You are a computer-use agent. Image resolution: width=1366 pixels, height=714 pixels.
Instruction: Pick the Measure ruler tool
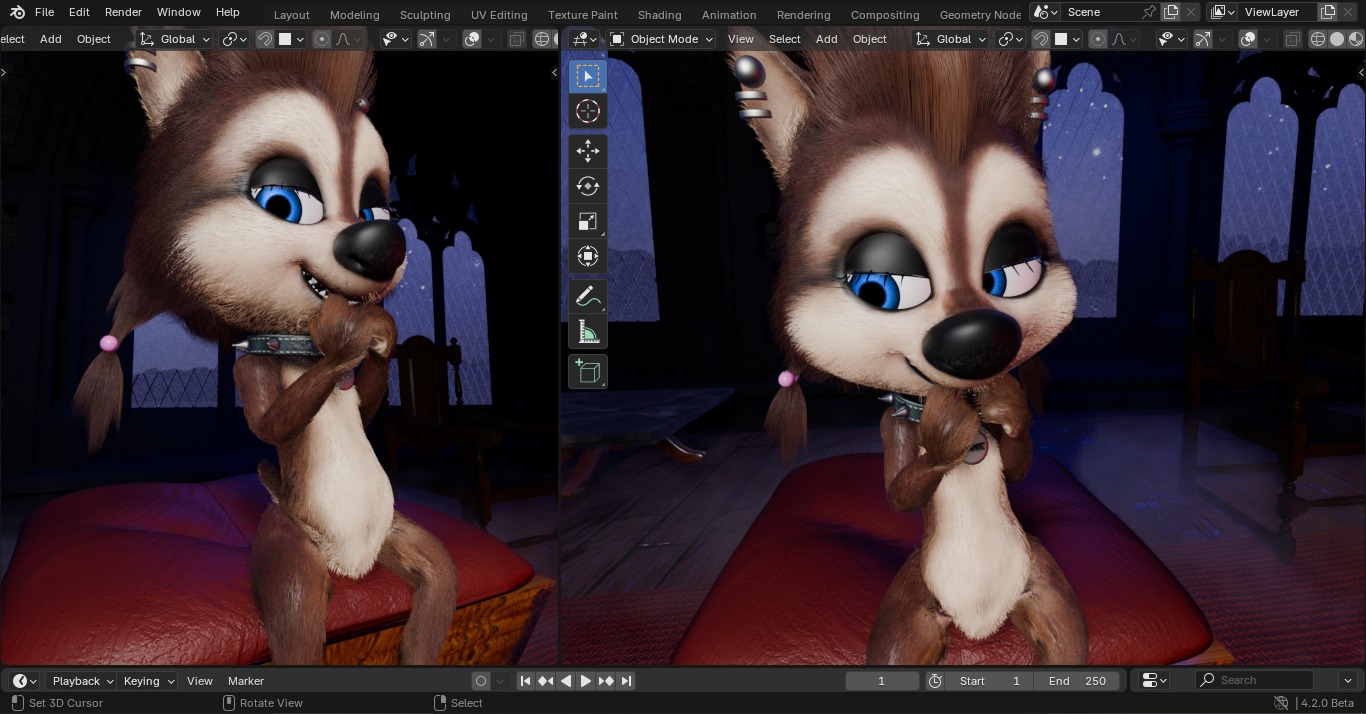pyautogui.click(x=588, y=332)
